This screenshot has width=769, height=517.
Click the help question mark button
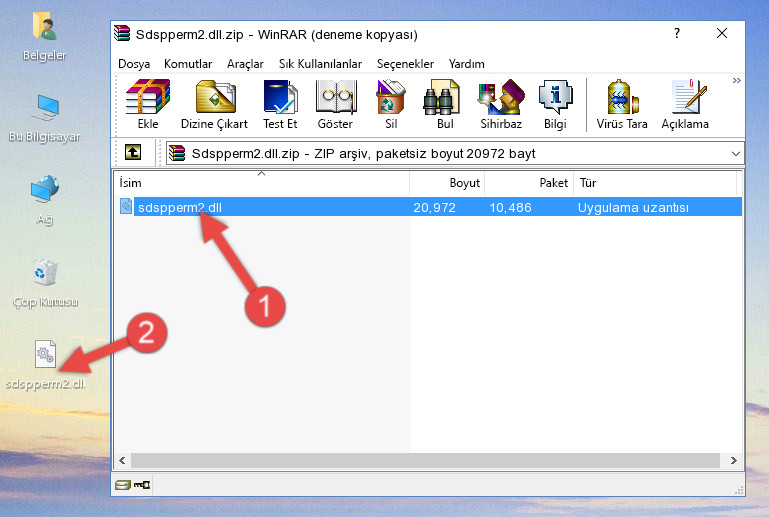677,33
